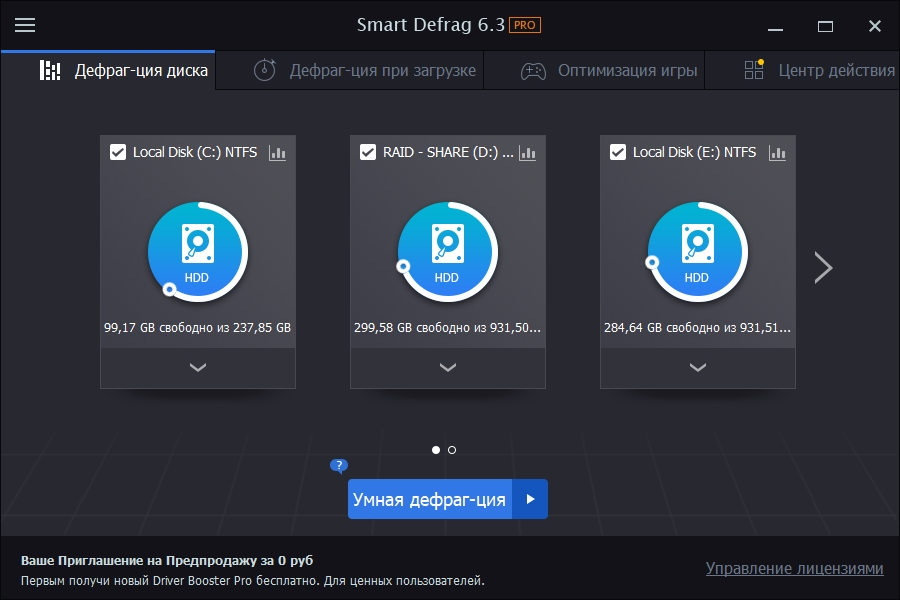The image size is (900, 600).
Task: Switch to Дефраг-ция при загрузке tab
Action: 350,70
